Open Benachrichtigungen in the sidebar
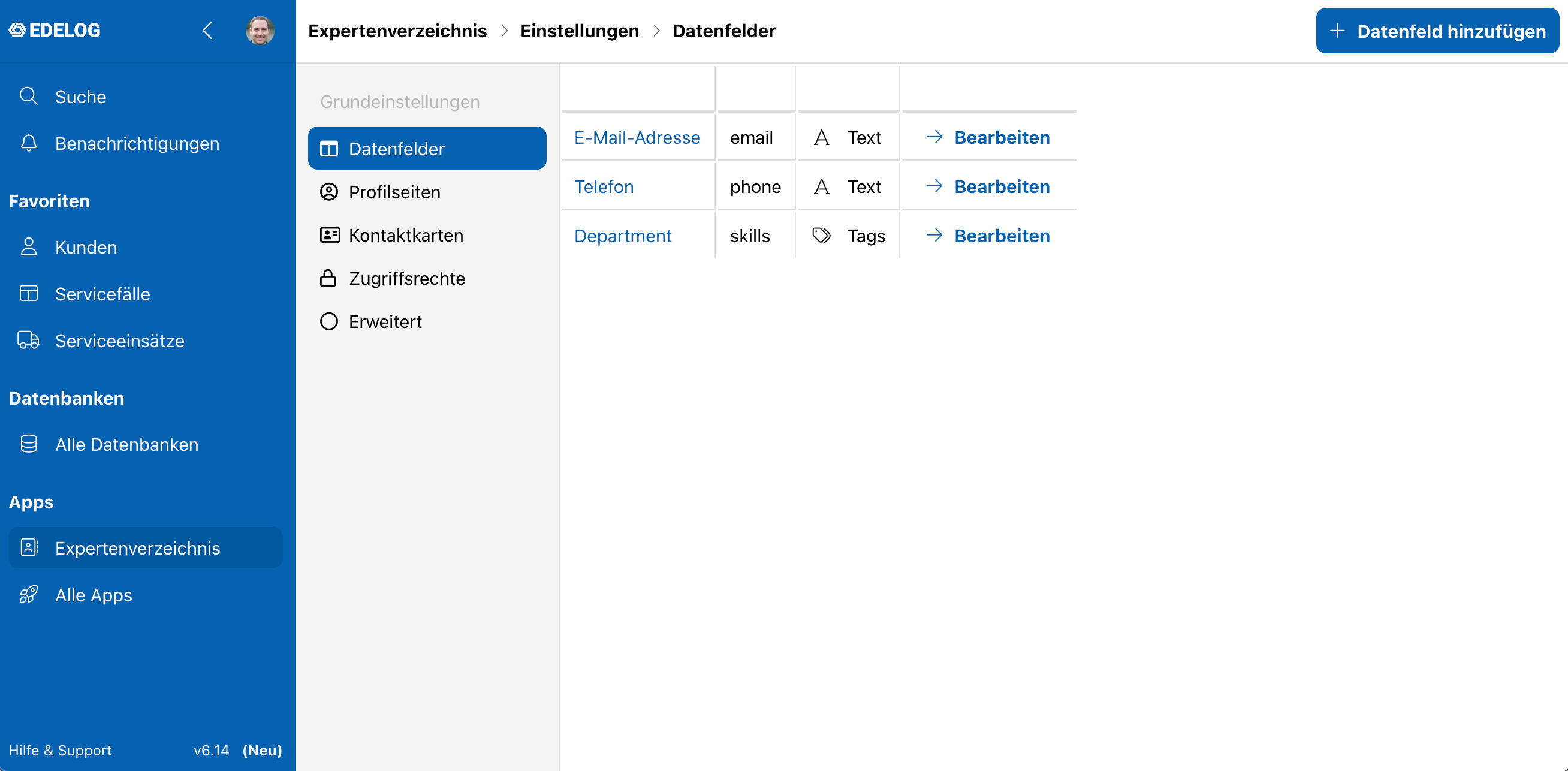This screenshot has width=1568, height=771. [x=146, y=143]
